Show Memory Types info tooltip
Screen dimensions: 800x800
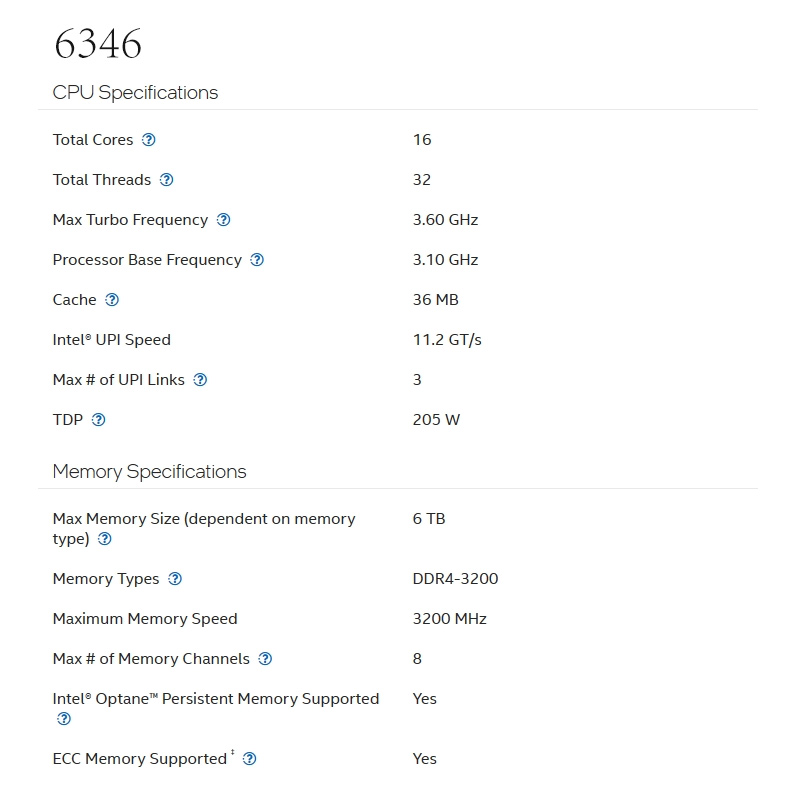(175, 579)
